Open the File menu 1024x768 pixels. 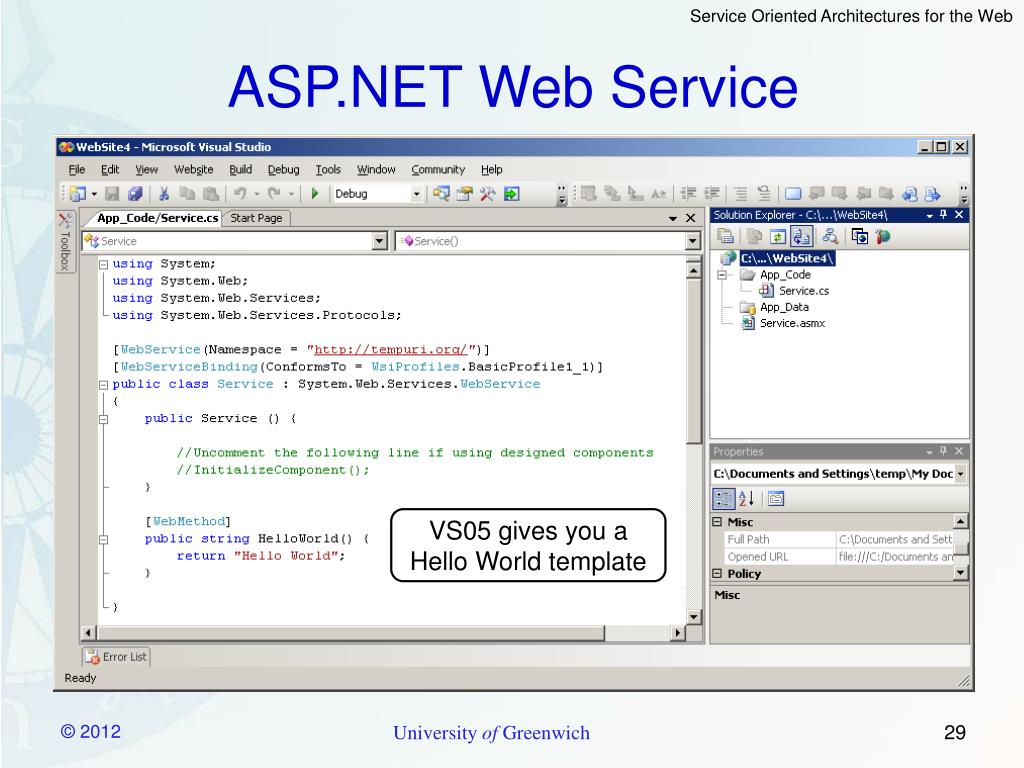tap(76, 170)
